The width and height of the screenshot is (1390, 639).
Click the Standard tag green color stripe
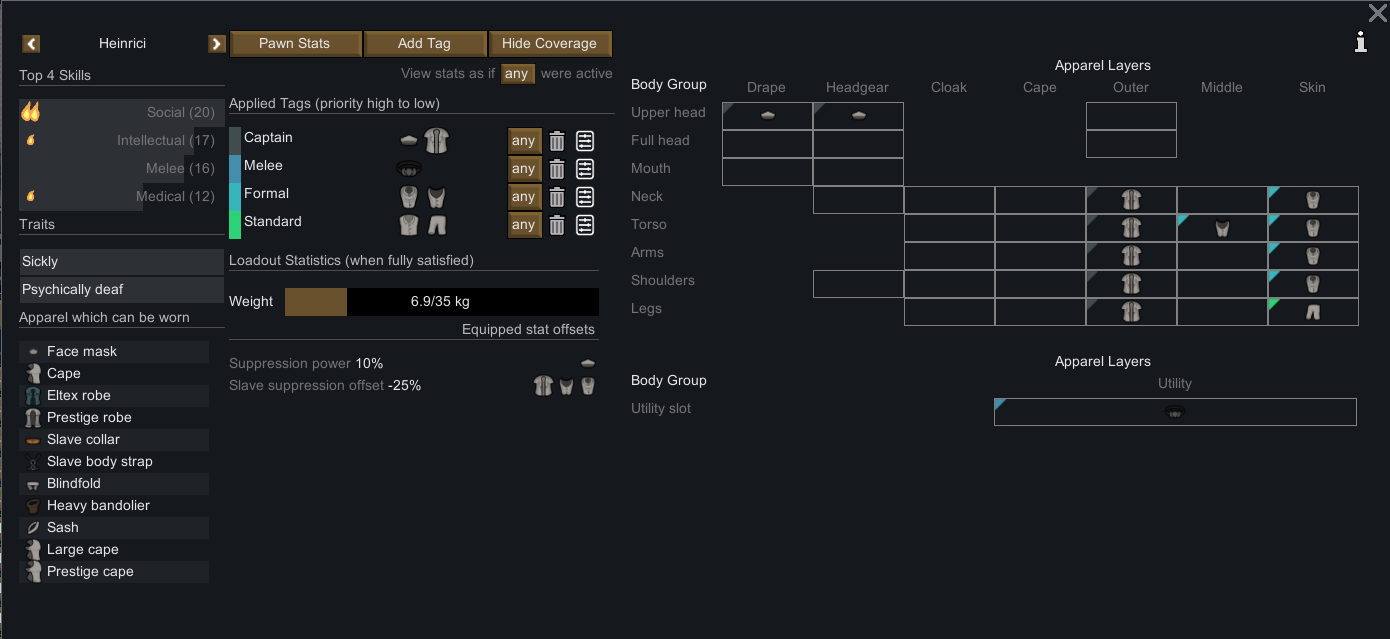point(235,225)
